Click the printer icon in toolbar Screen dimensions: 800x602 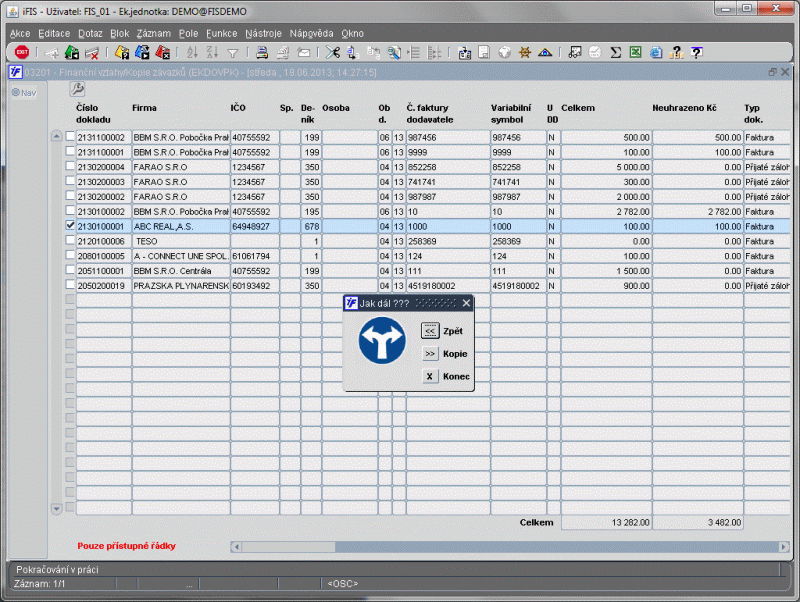pos(262,52)
